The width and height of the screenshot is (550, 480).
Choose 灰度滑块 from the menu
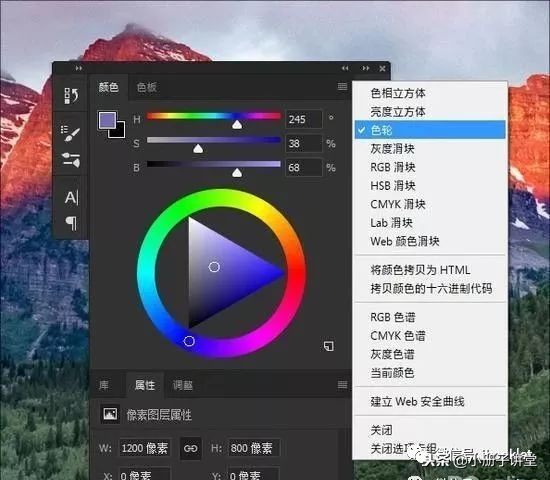(x=430, y=149)
